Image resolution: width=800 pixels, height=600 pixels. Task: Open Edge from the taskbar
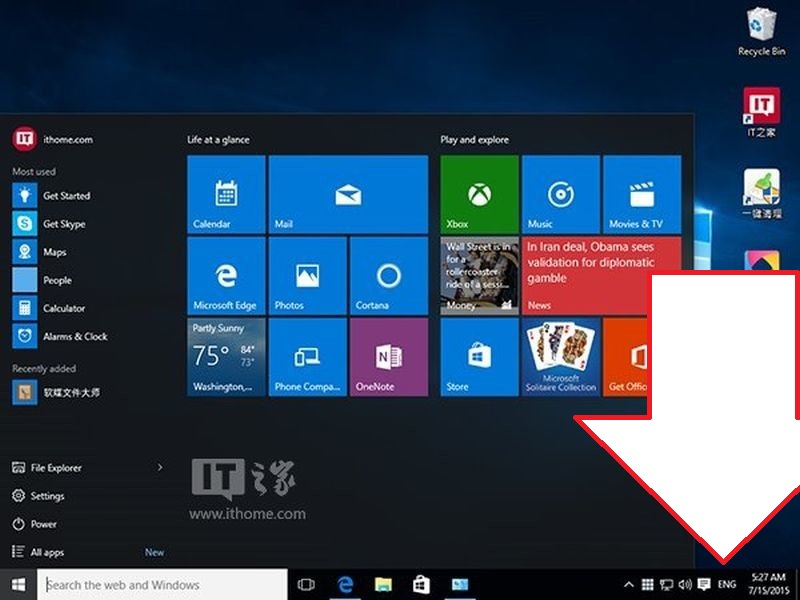[345, 584]
